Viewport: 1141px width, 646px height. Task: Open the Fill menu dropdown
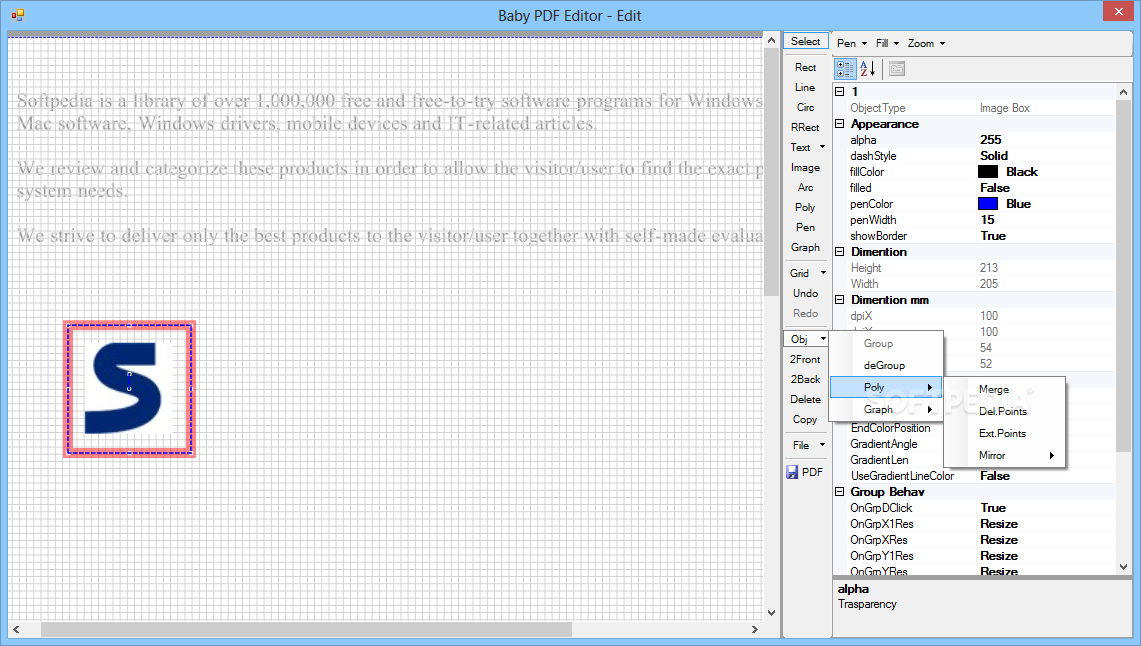point(887,43)
